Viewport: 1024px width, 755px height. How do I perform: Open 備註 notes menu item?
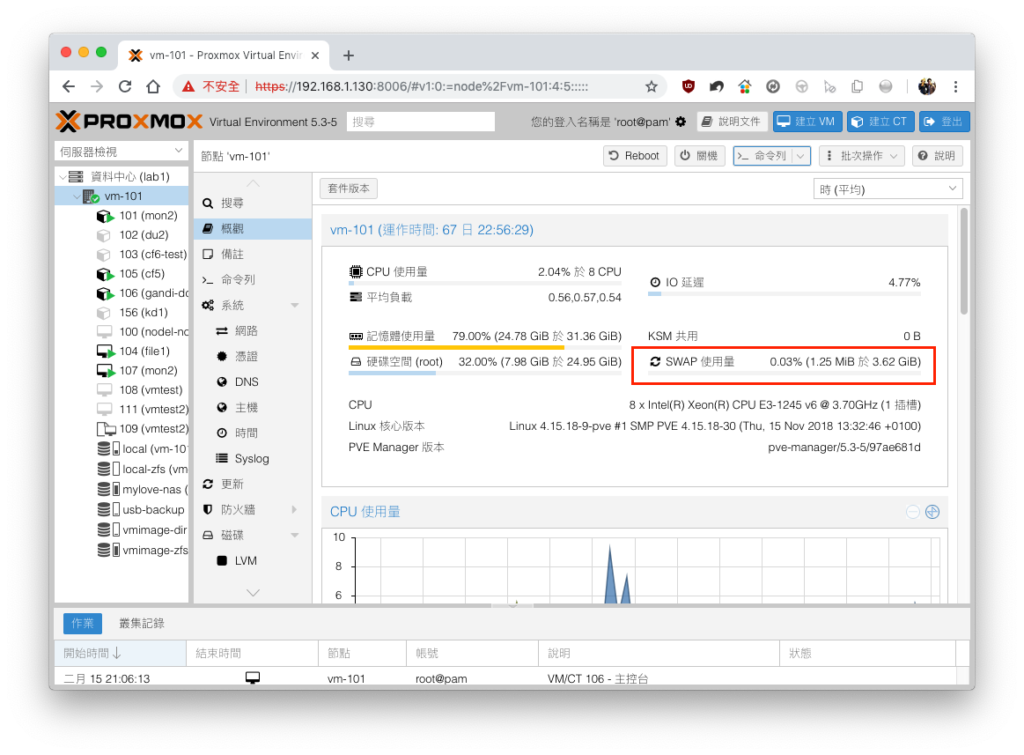tap(253, 254)
